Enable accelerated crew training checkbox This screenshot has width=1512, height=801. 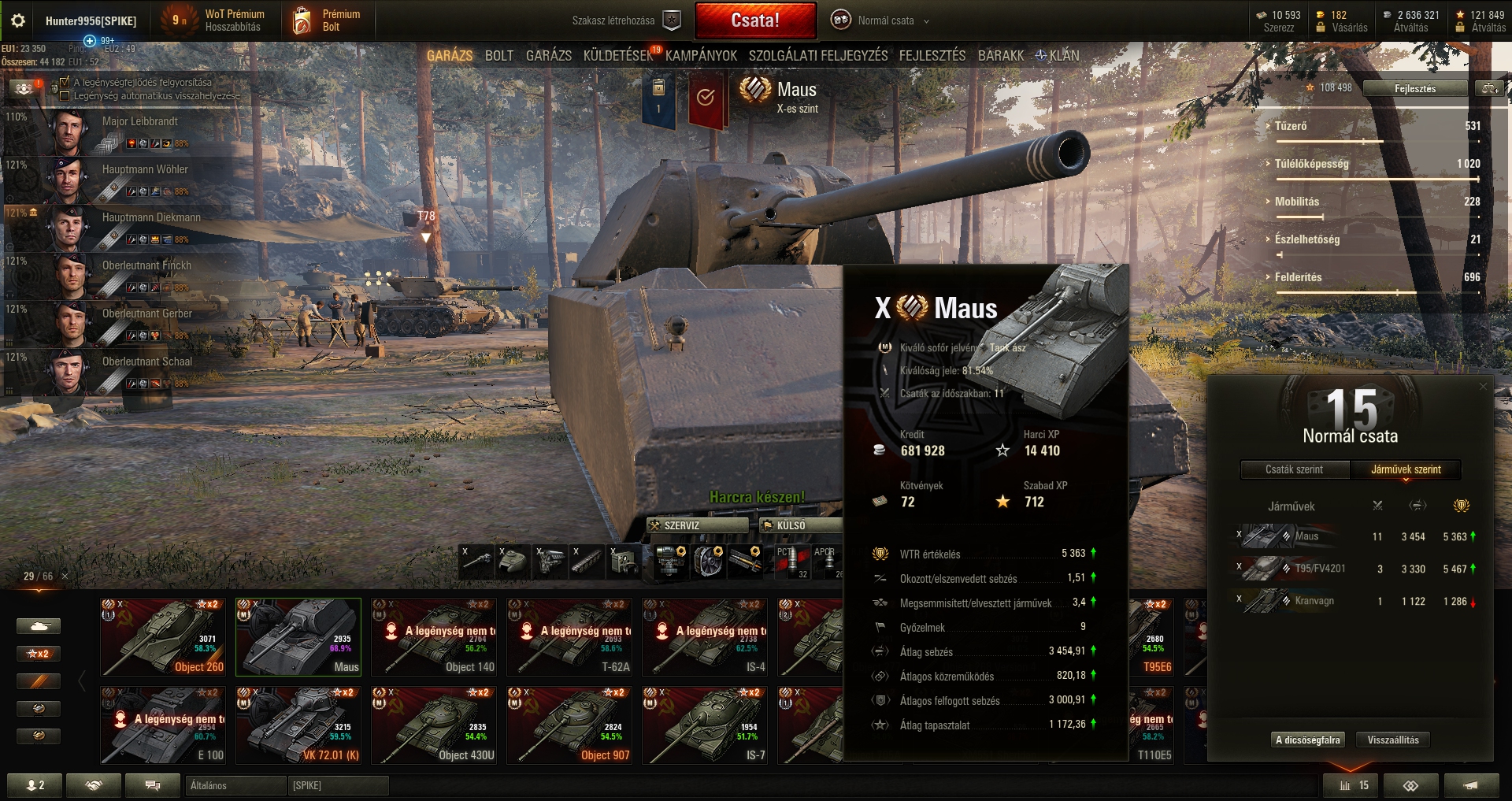tap(65, 82)
